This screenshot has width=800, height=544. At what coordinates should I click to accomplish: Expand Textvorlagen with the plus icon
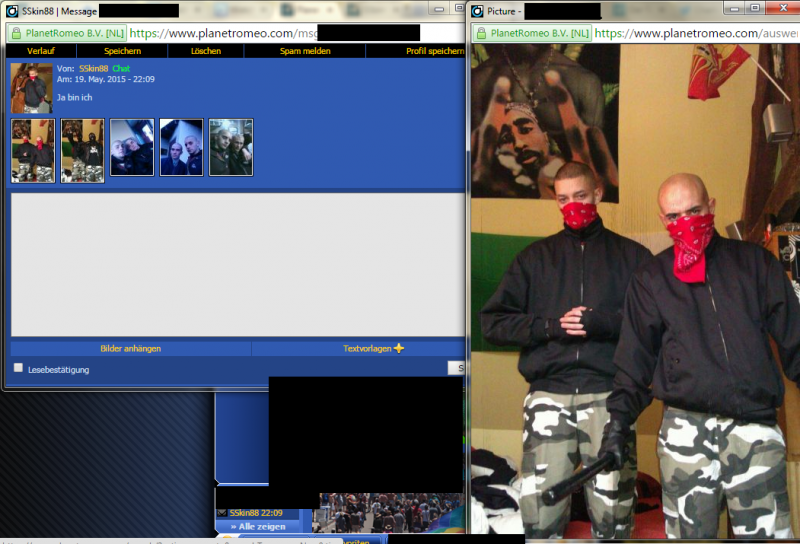point(399,348)
